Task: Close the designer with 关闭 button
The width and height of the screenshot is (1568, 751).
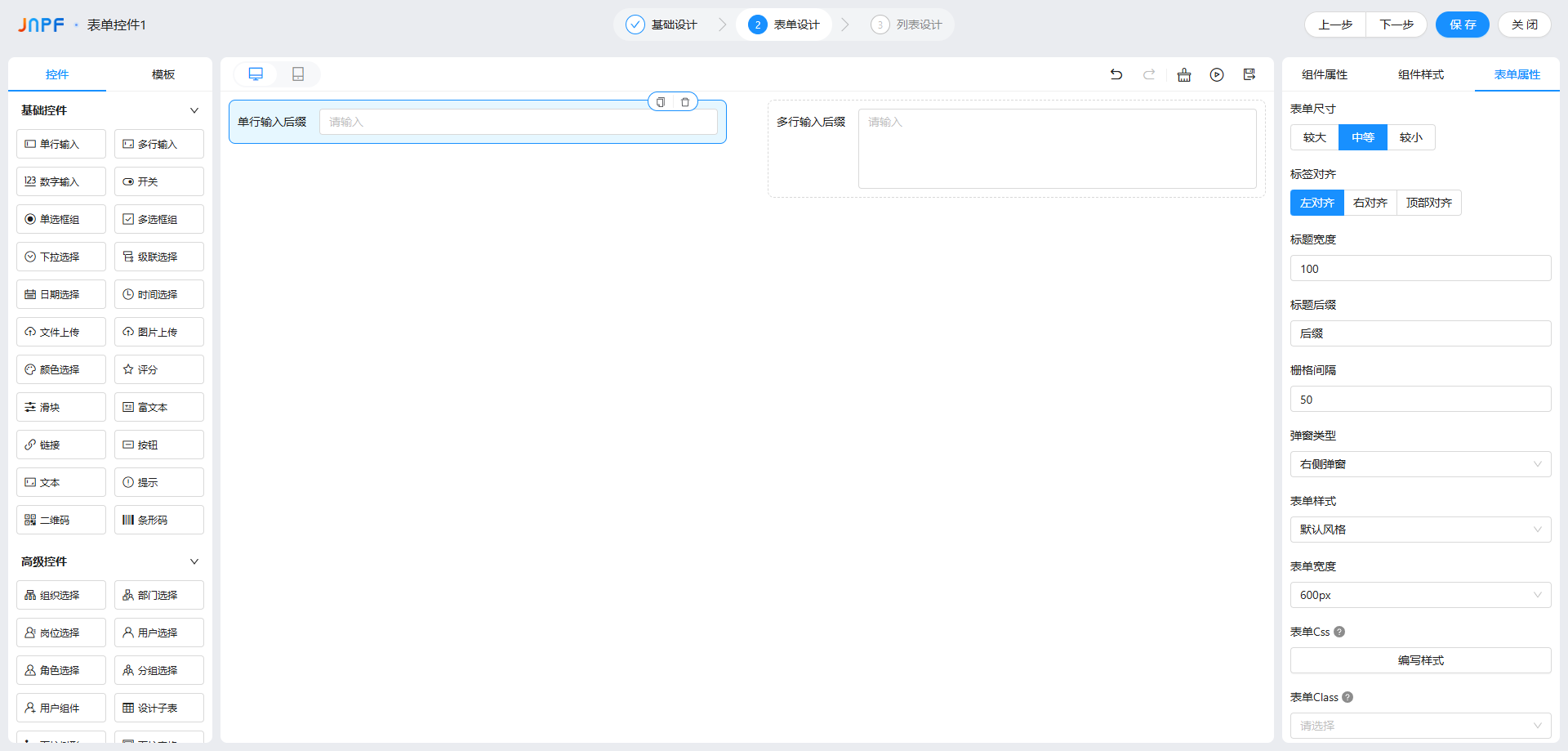Action: click(x=1525, y=25)
